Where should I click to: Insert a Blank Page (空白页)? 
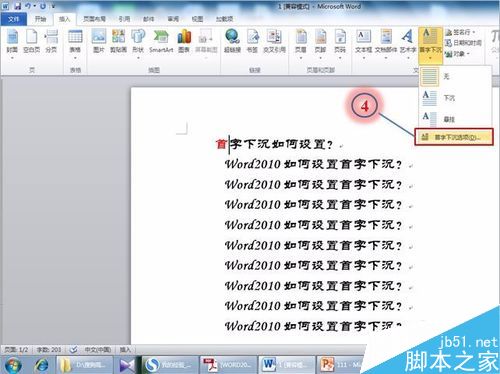(x=31, y=42)
